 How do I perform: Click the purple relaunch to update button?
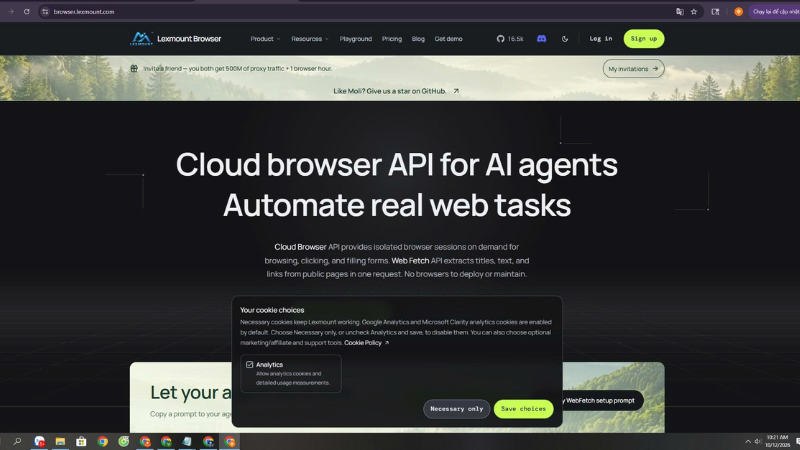[x=774, y=11]
